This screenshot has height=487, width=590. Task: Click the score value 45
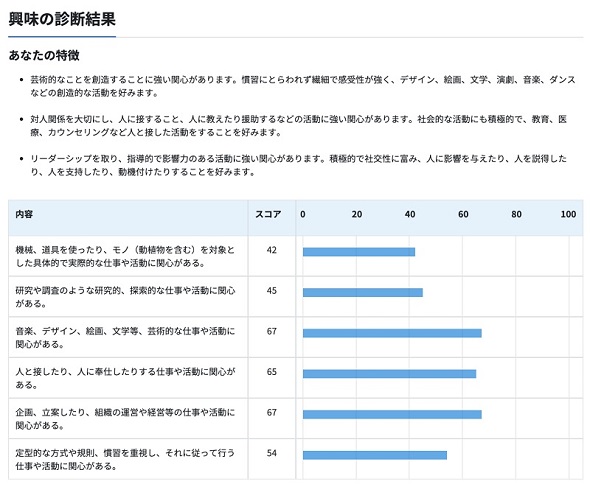[272, 291]
